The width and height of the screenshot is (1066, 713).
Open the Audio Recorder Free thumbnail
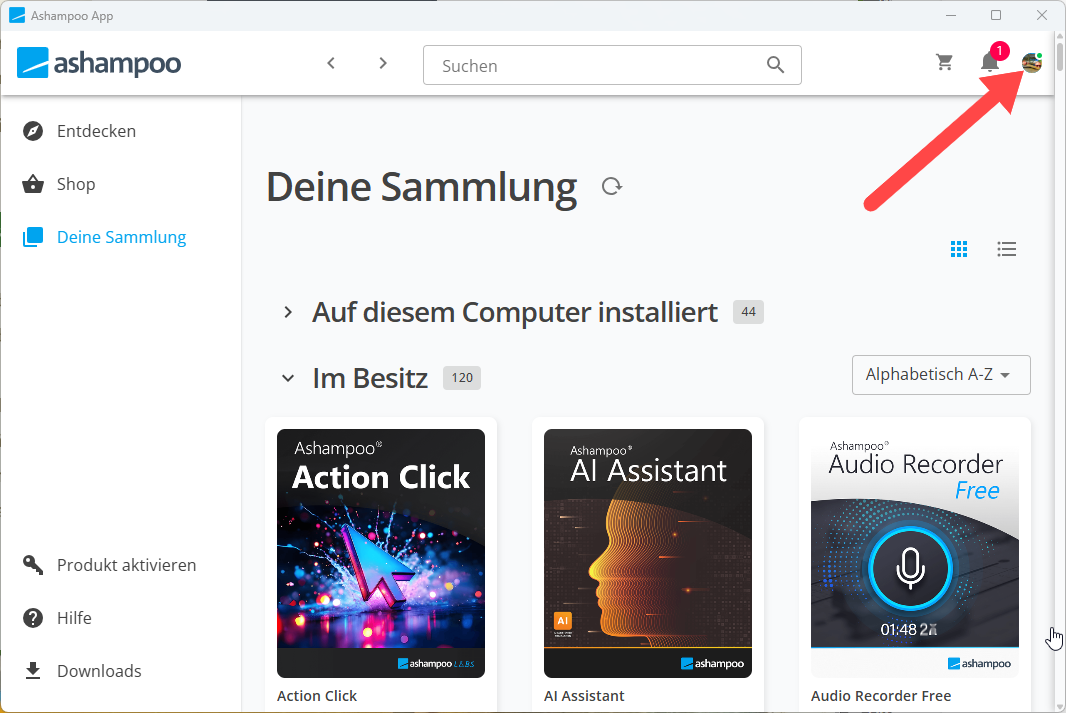[914, 553]
